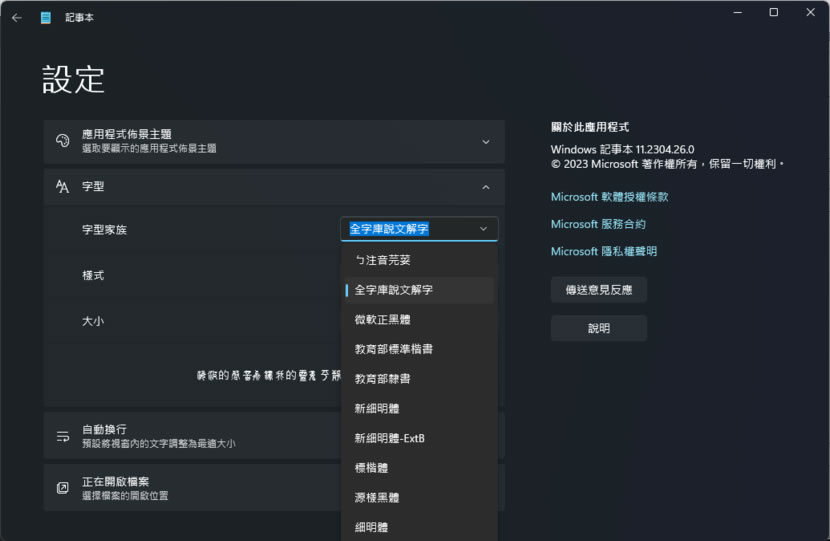The height and width of the screenshot is (541, 830).
Task: Choose 微軟正黑體 font
Action: (419, 320)
